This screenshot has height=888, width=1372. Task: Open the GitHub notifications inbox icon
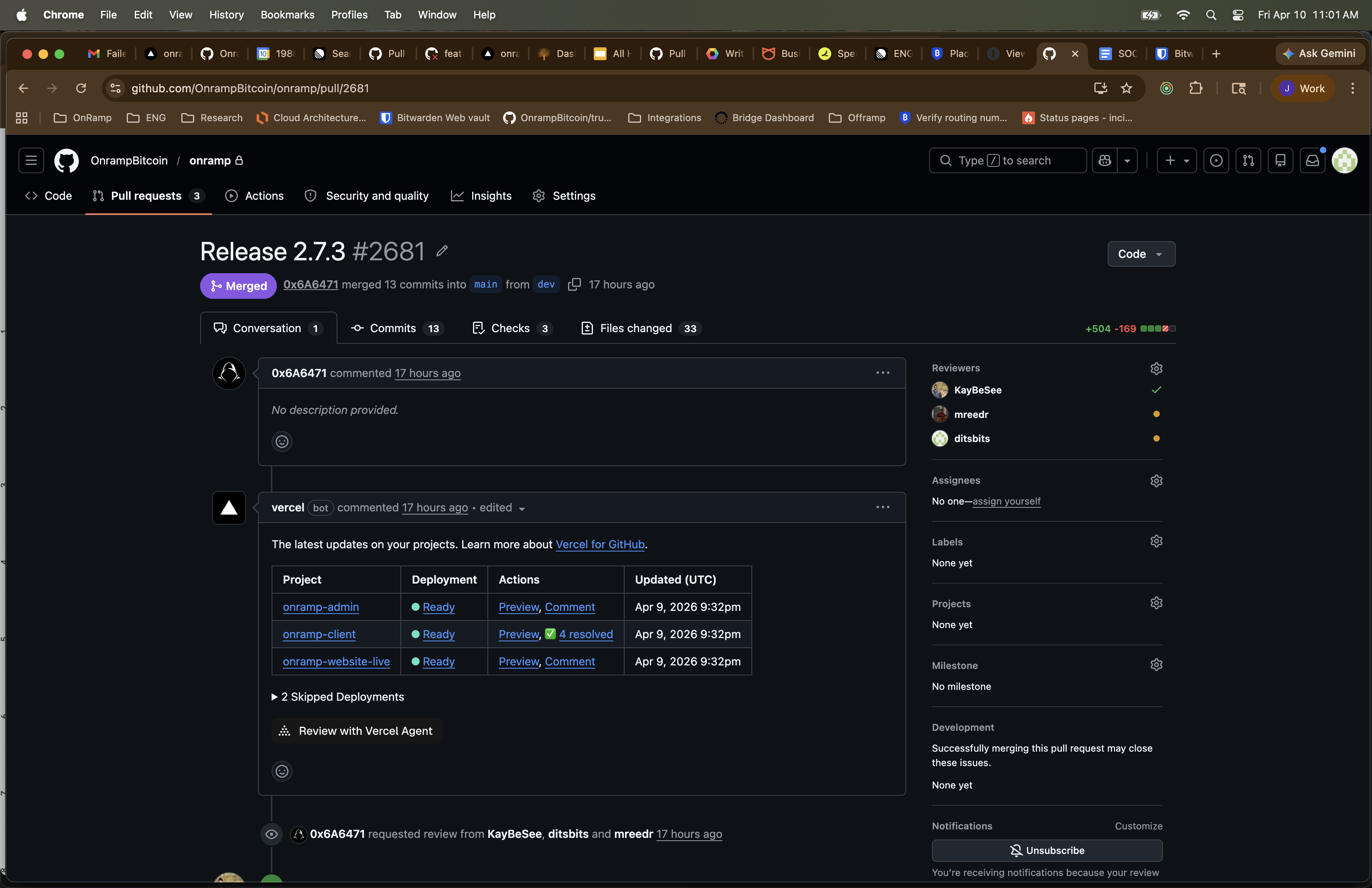pyautogui.click(x=1312, y=161)
